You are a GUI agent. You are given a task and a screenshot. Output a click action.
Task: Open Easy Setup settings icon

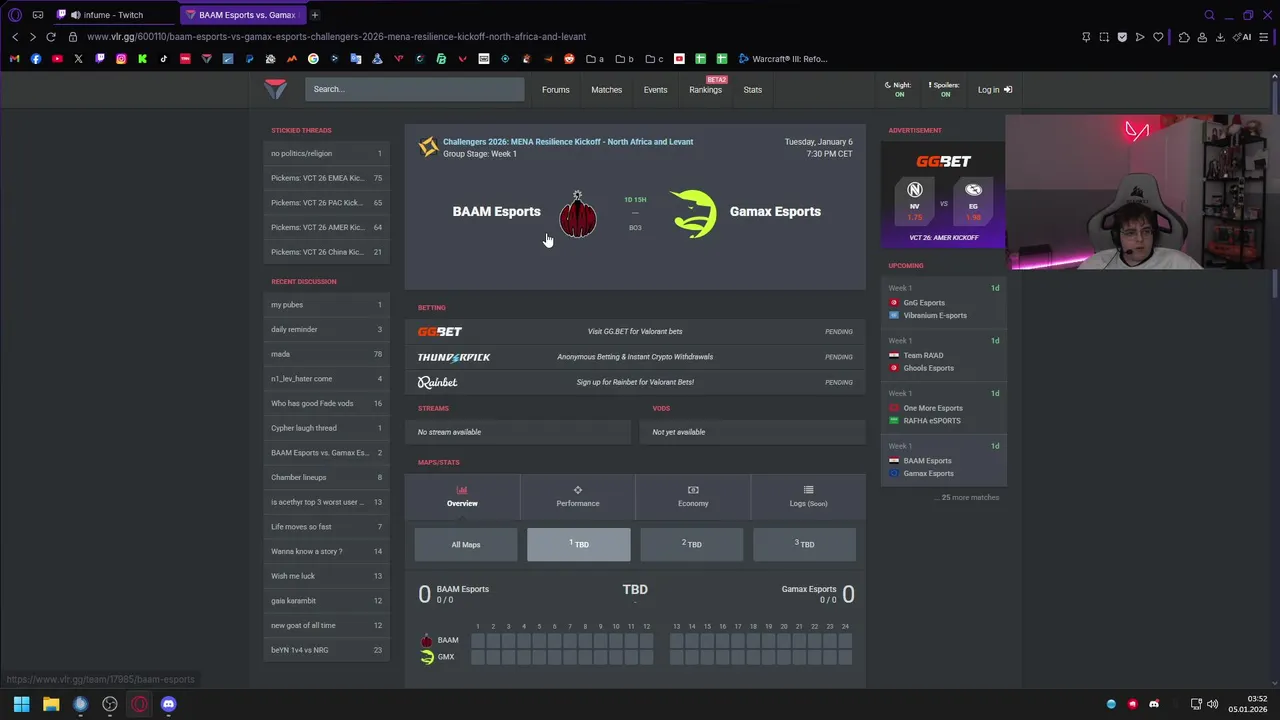coord(1266,37)
